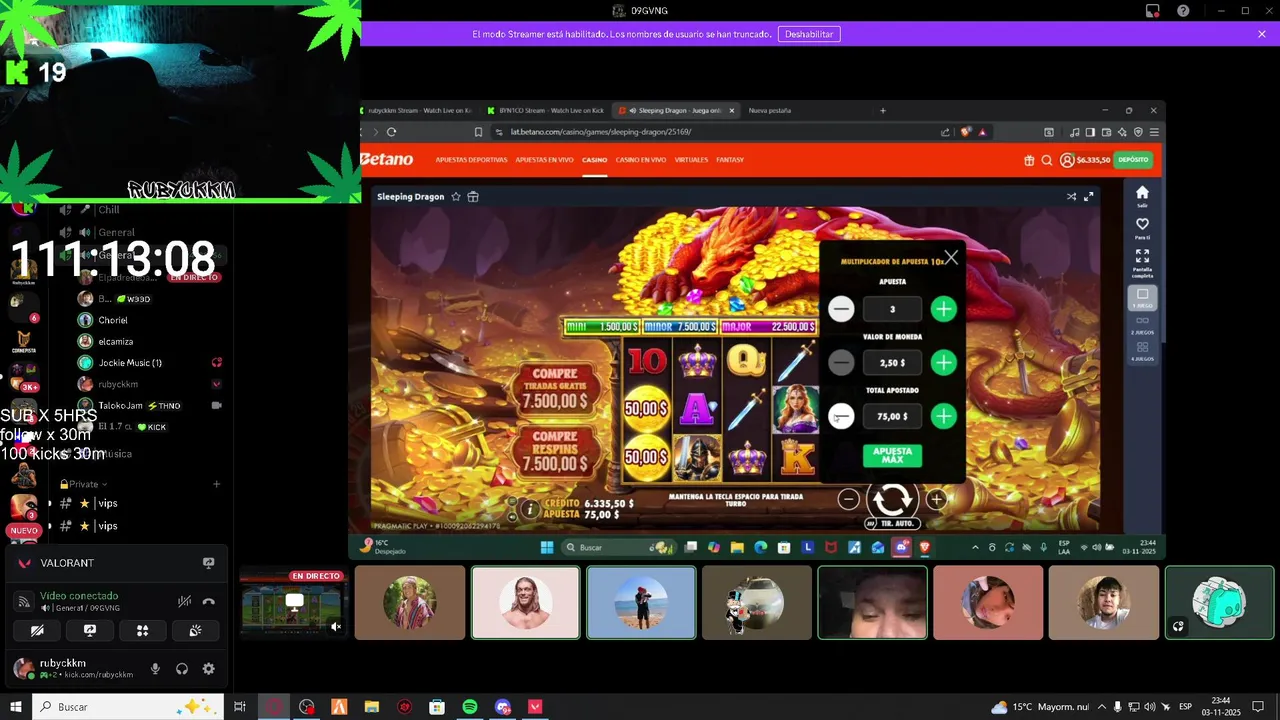Expand the Private channel category
This screenshot has height=720, width=1280.
point(83,484)
